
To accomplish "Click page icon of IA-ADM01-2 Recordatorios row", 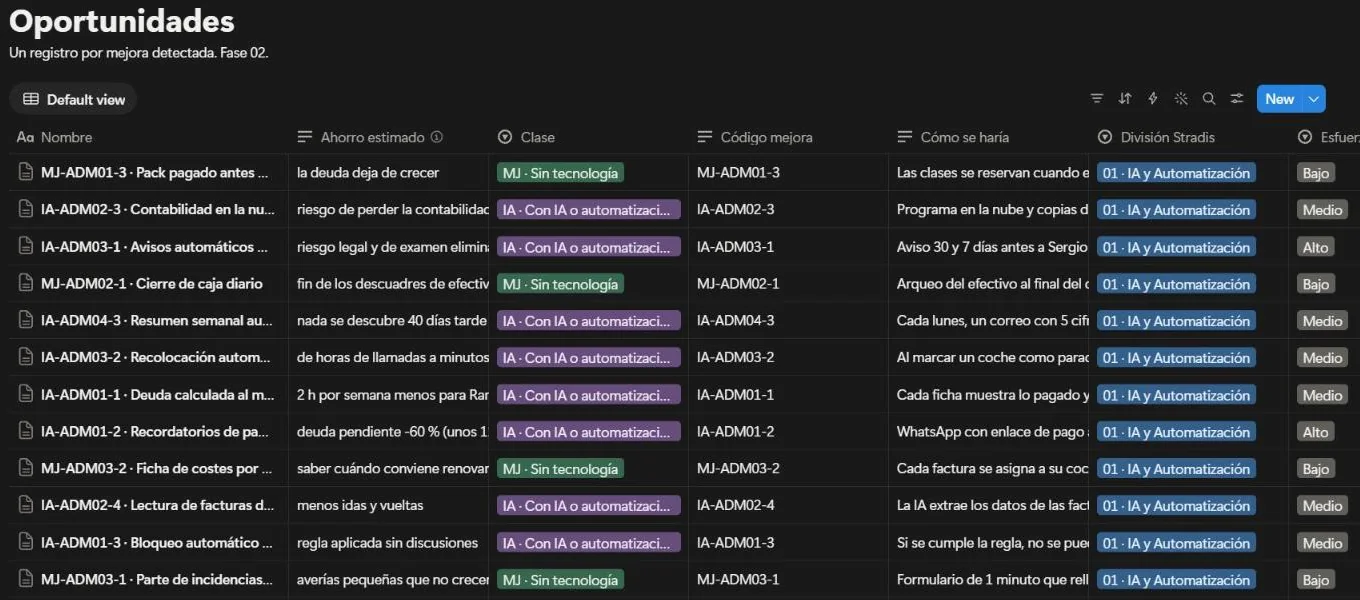I will pos(26,432).
